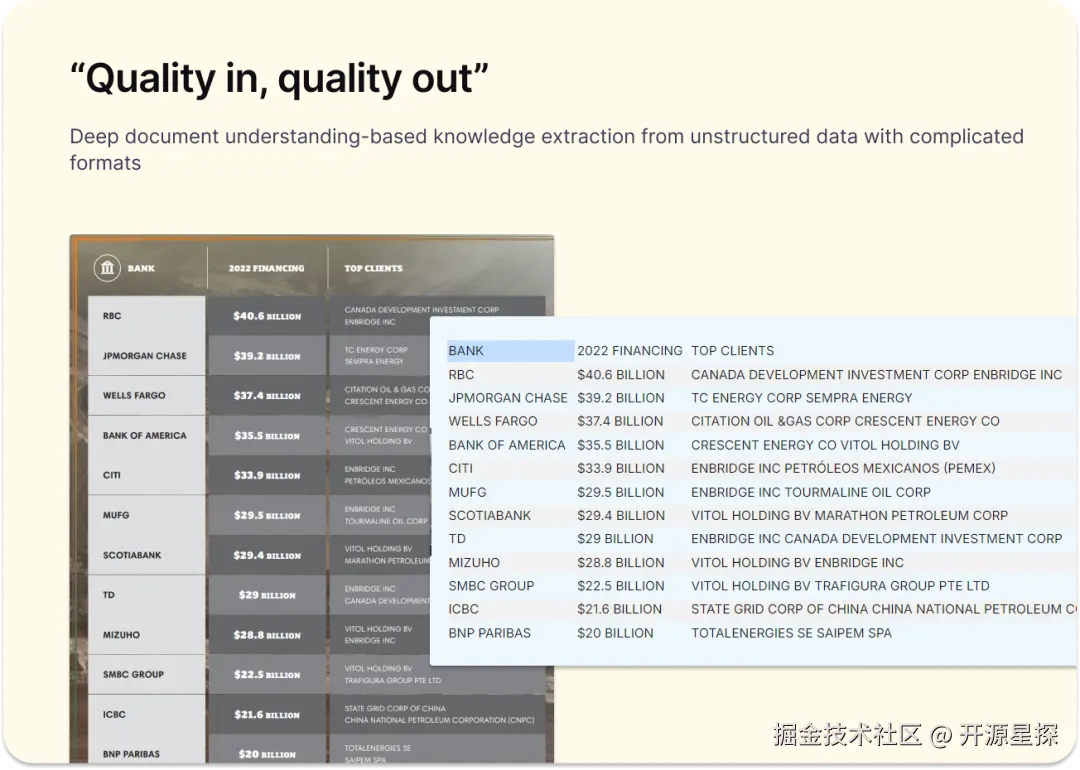The height and width of the screenshot is (770, 1080).
Task: Click TC ENERGY CORP SEMPRA ENERGY clients cell
Action: point(801,398)
